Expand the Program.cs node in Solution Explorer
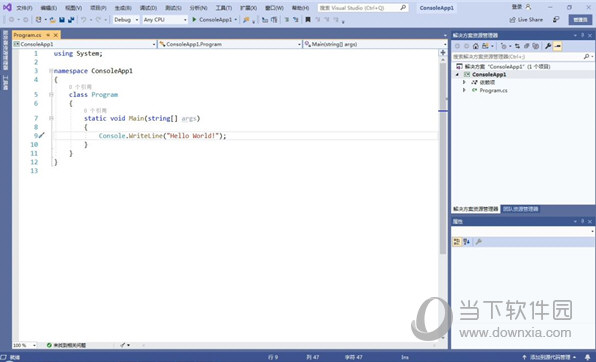 tap(464, 90)
